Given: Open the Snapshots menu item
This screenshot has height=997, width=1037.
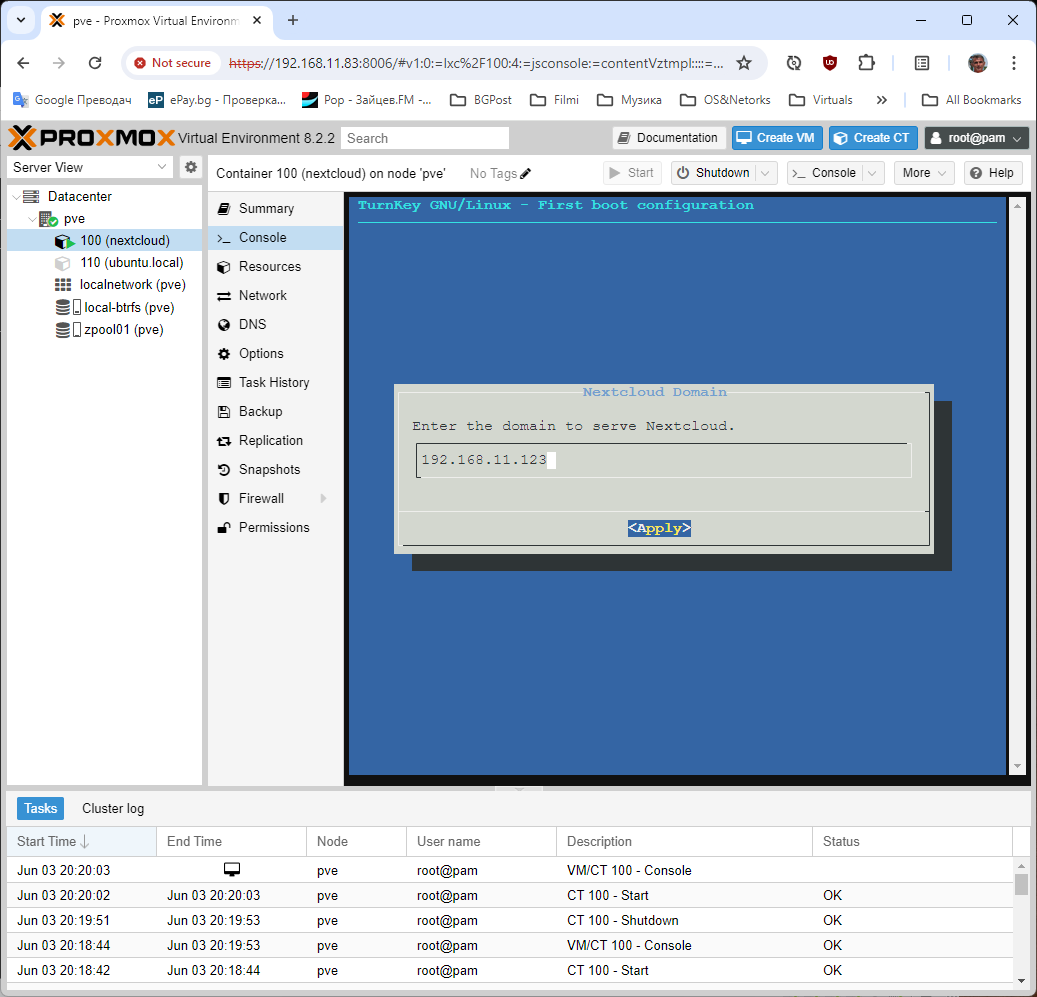Looking at the screenshot, I should pos(276,469).
